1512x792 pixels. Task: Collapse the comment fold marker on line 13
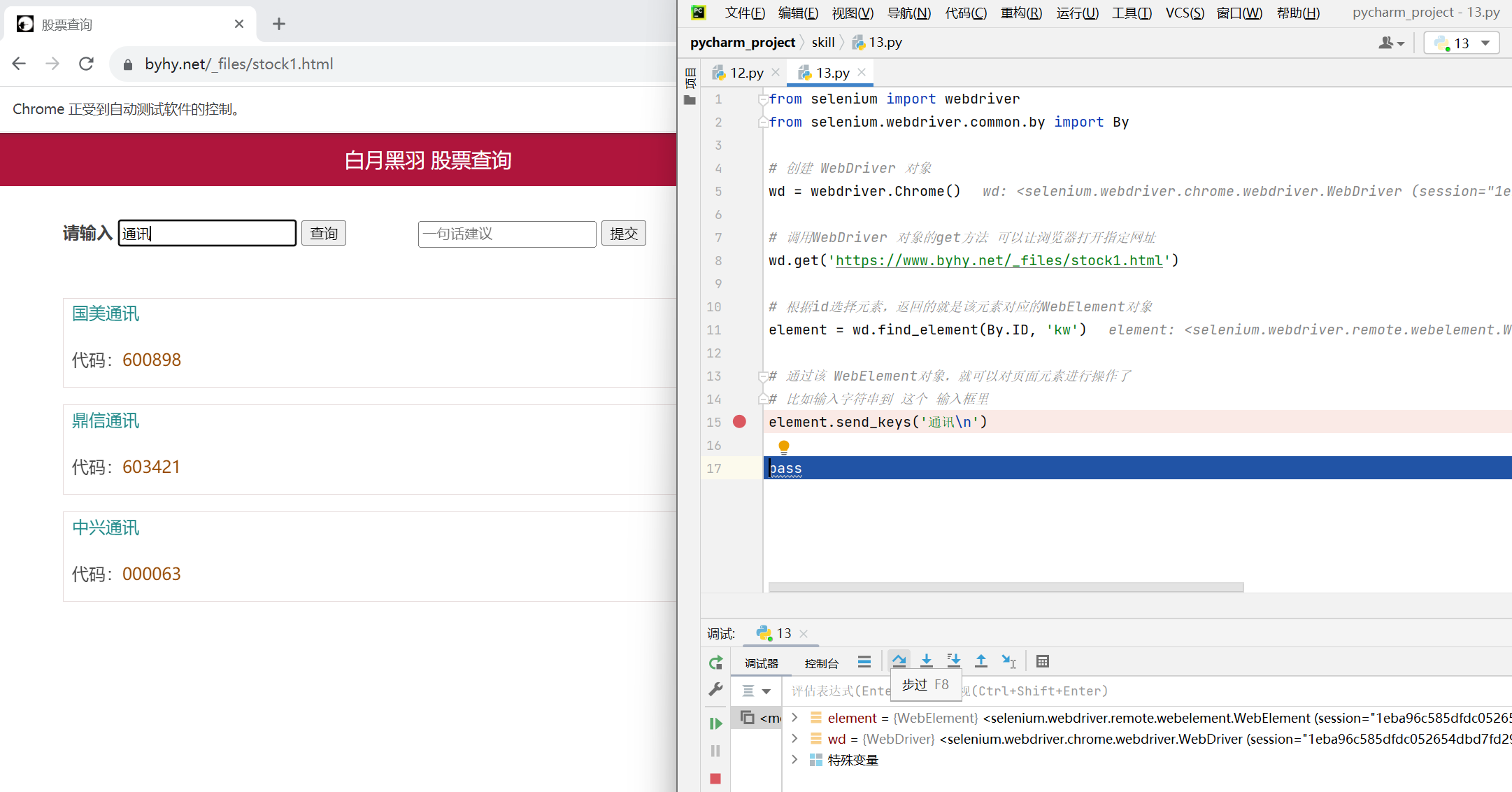[763, 376]
